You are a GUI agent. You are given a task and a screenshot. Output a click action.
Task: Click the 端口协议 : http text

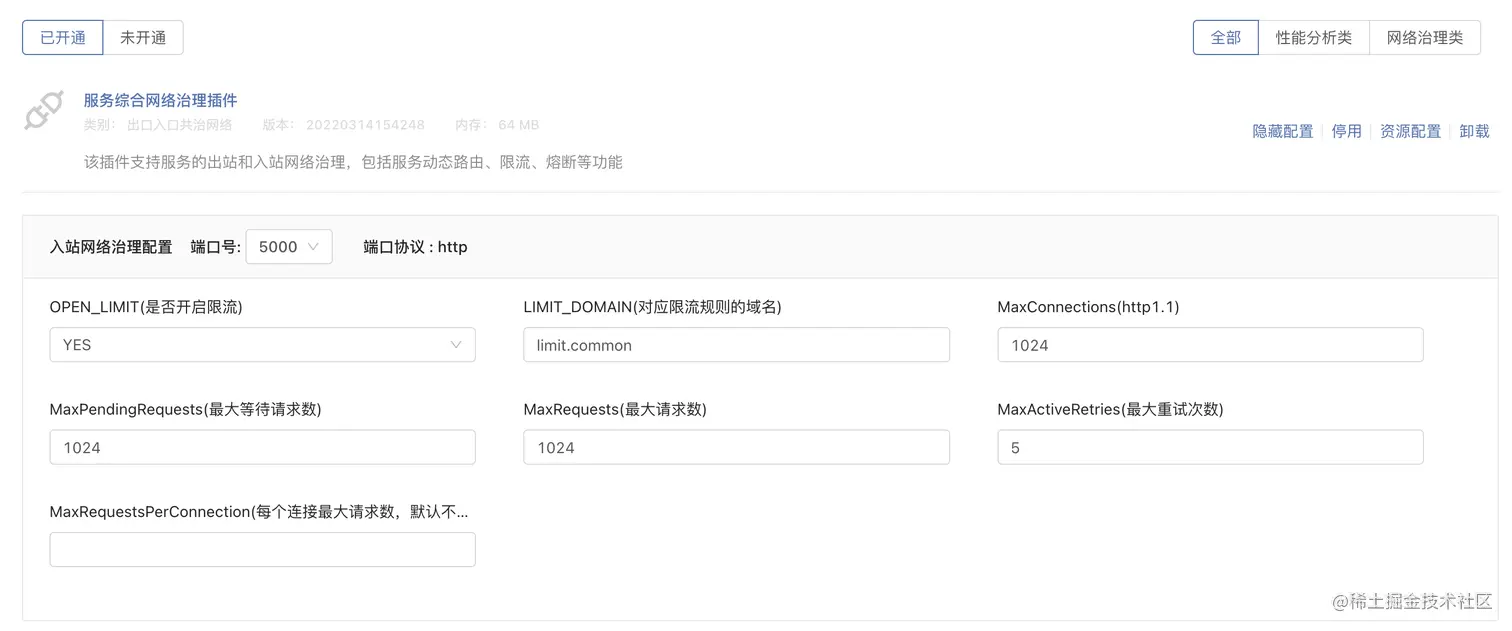(x=415, y=246)
